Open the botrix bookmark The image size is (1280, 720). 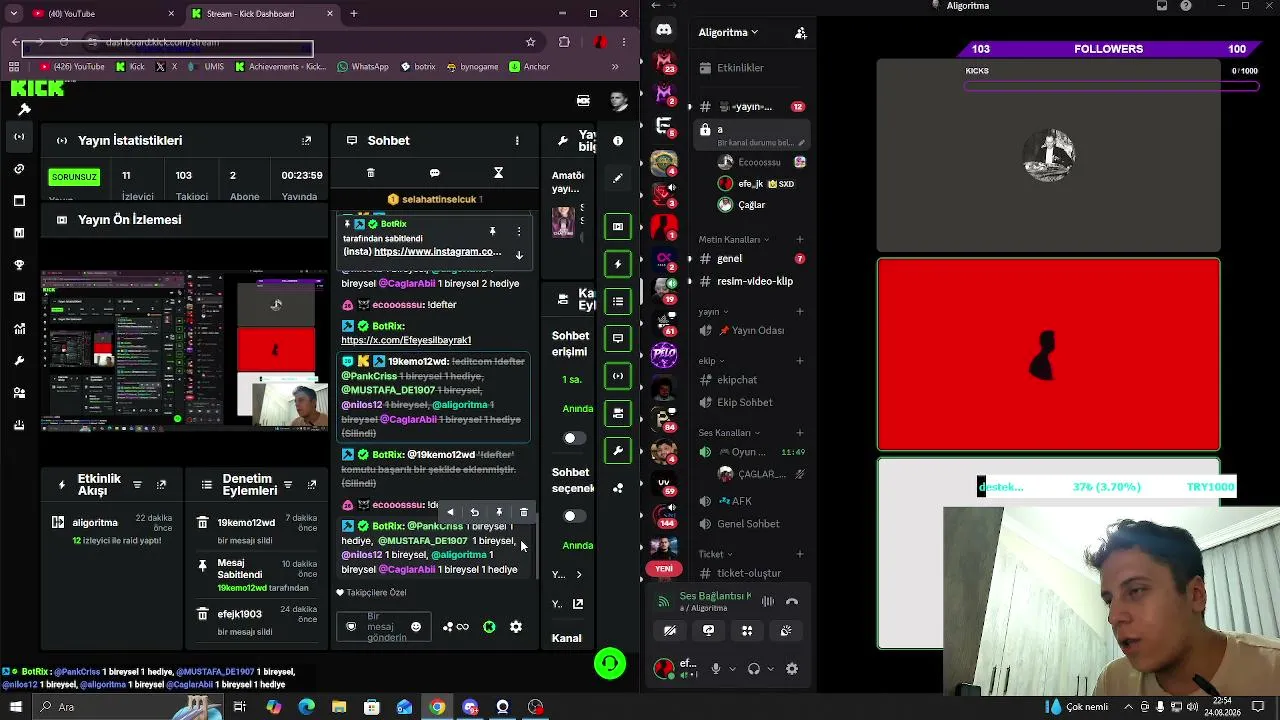point(418,67)
